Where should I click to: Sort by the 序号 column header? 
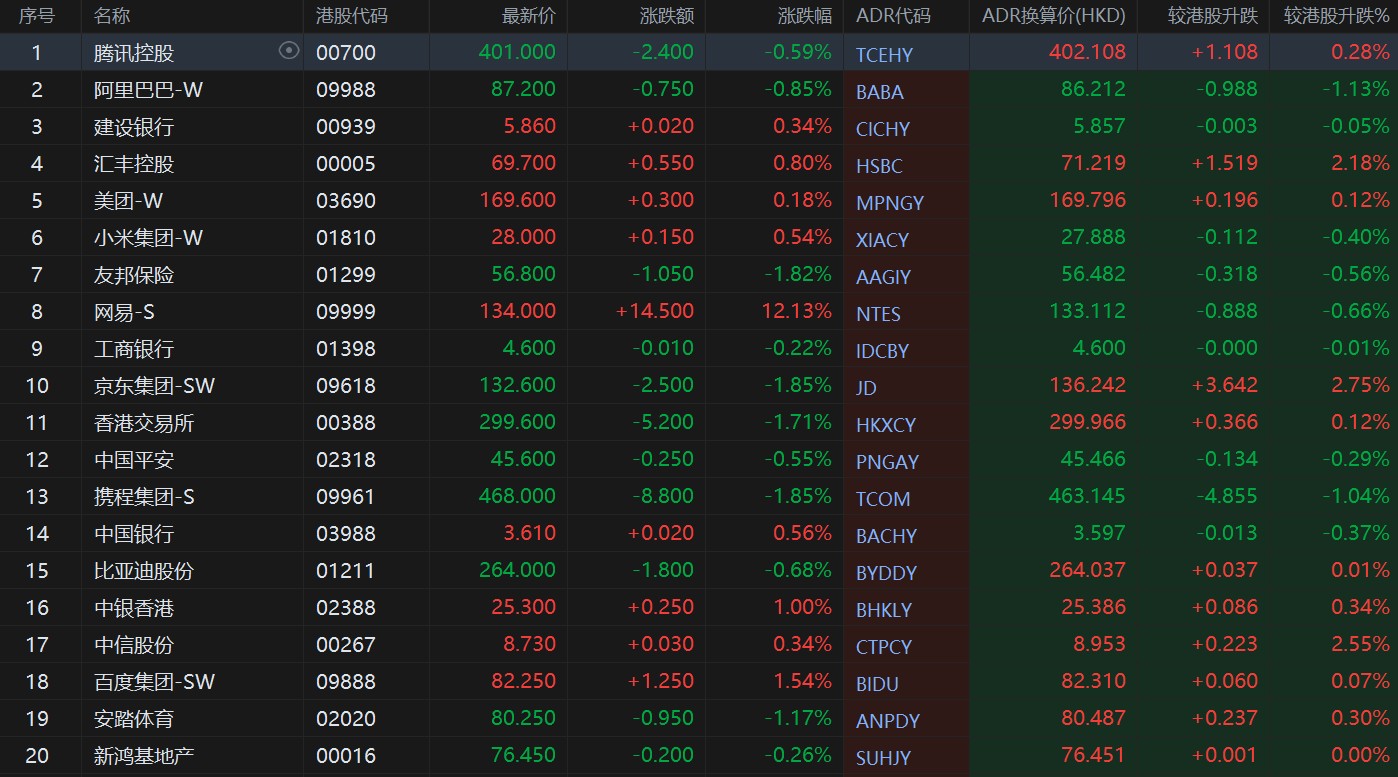click(36, 15)
